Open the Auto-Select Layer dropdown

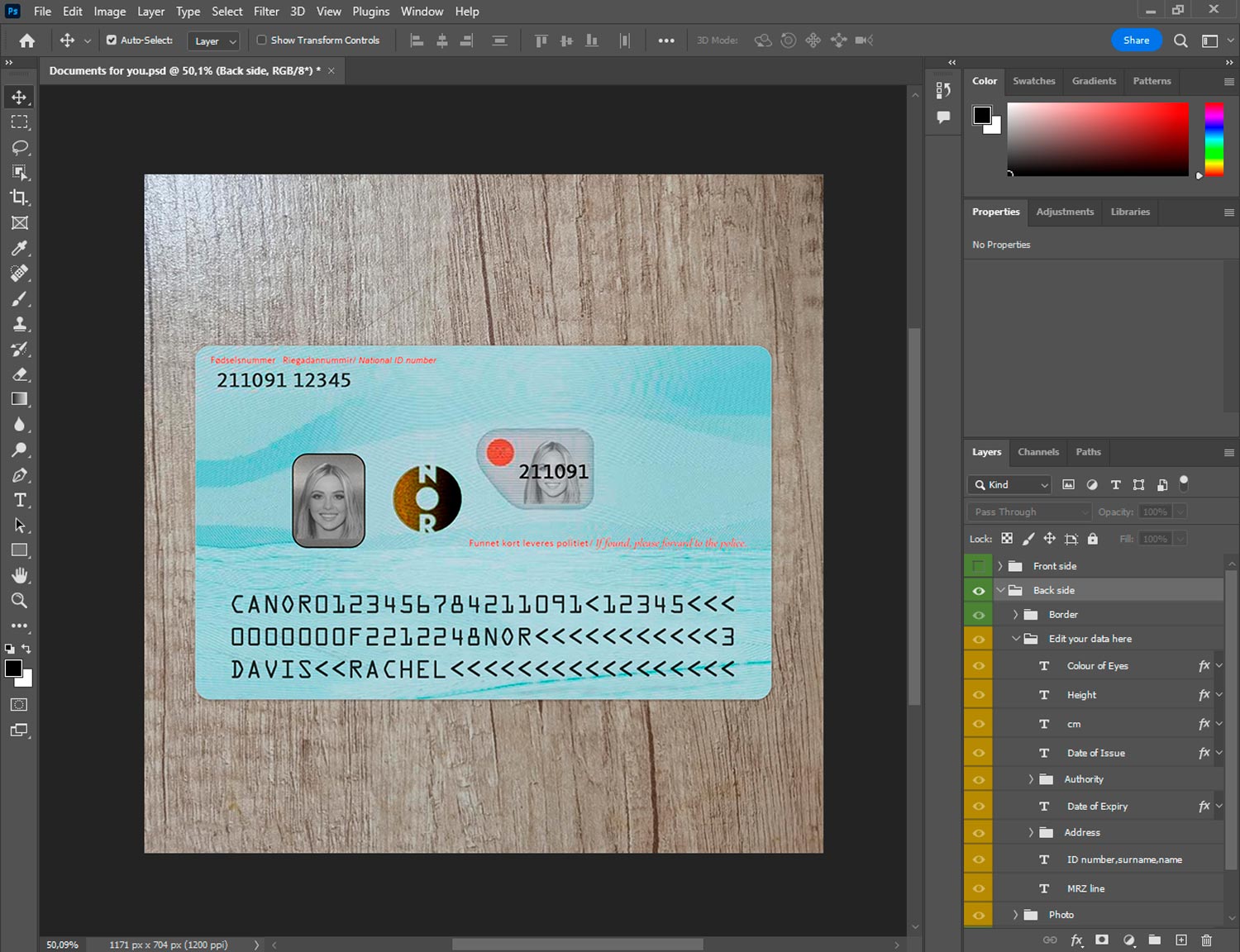tap(215, 40)
